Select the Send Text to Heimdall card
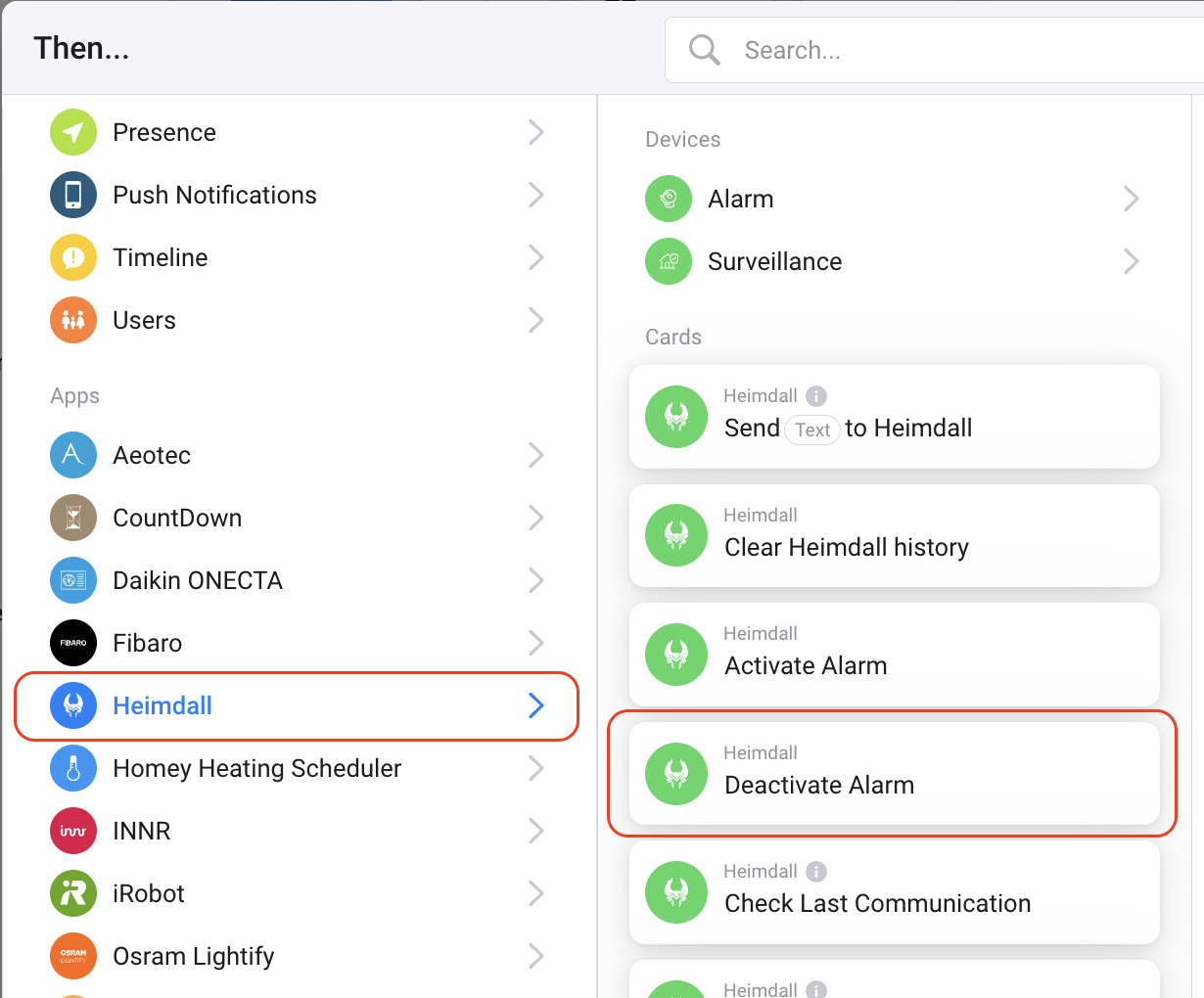Screen dimensions: 1204x998 pos(894,417)
